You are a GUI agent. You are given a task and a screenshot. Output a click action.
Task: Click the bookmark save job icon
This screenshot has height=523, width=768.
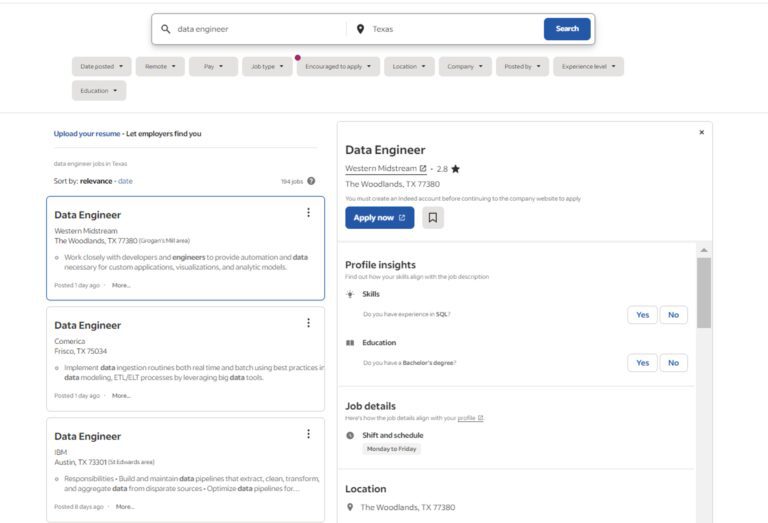(433, 217)
